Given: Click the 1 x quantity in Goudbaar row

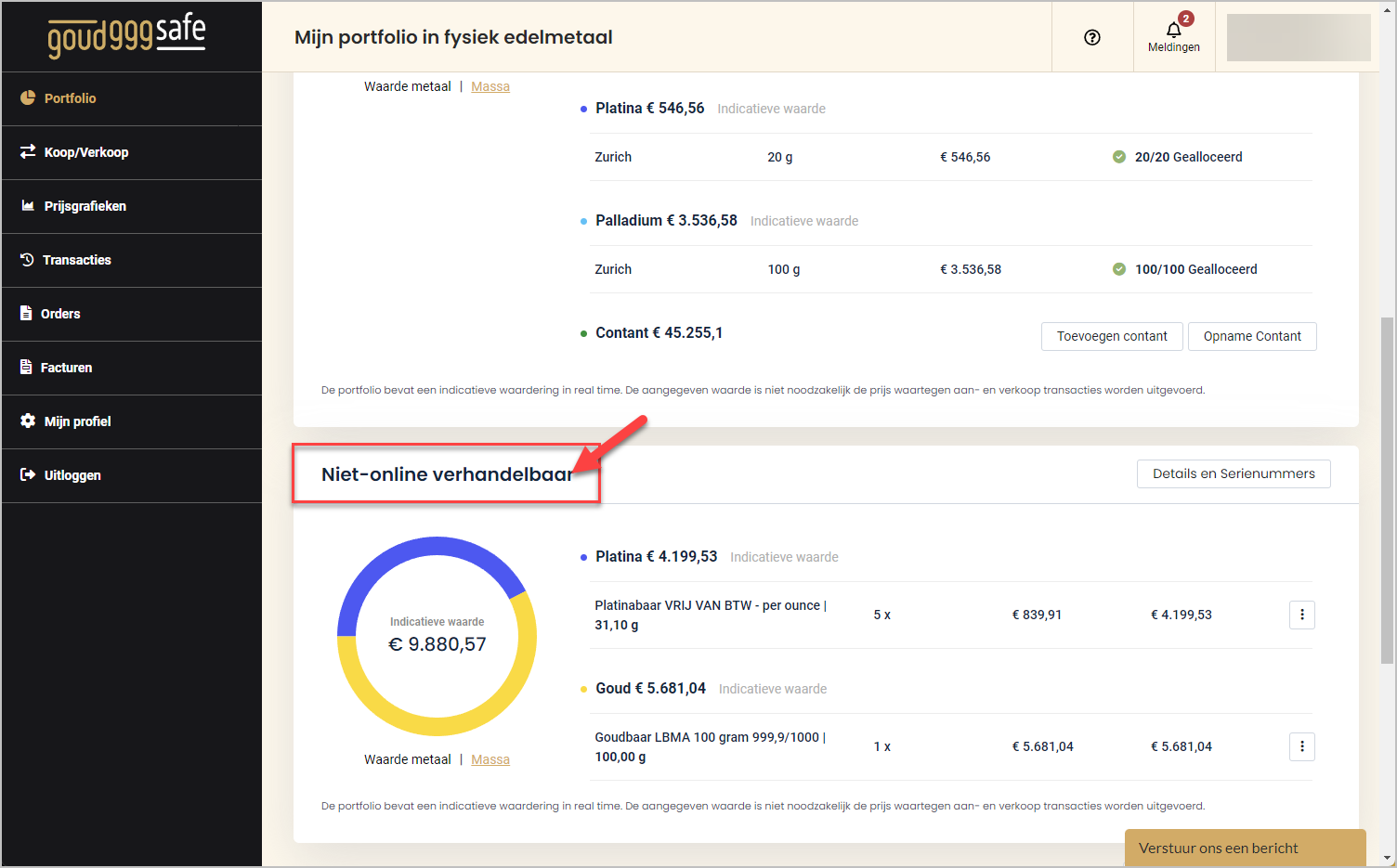Looking at the screenshot, I should 882,746.
